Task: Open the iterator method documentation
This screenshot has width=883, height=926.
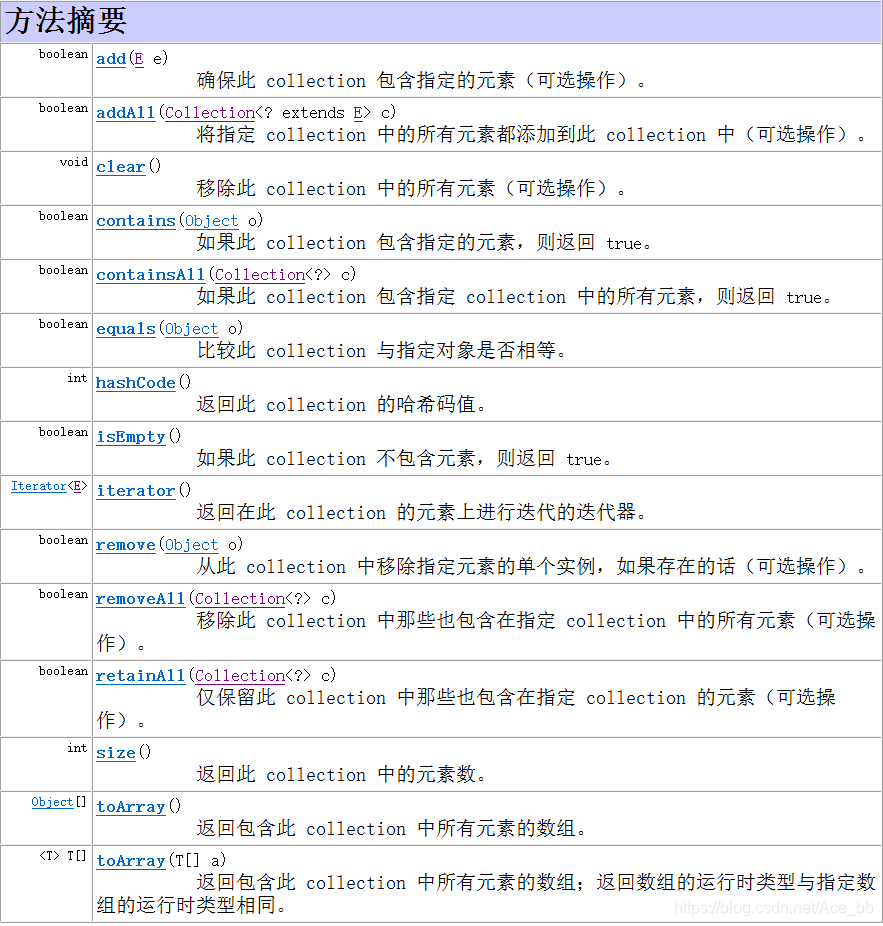Action: click(x=137, y=491)
